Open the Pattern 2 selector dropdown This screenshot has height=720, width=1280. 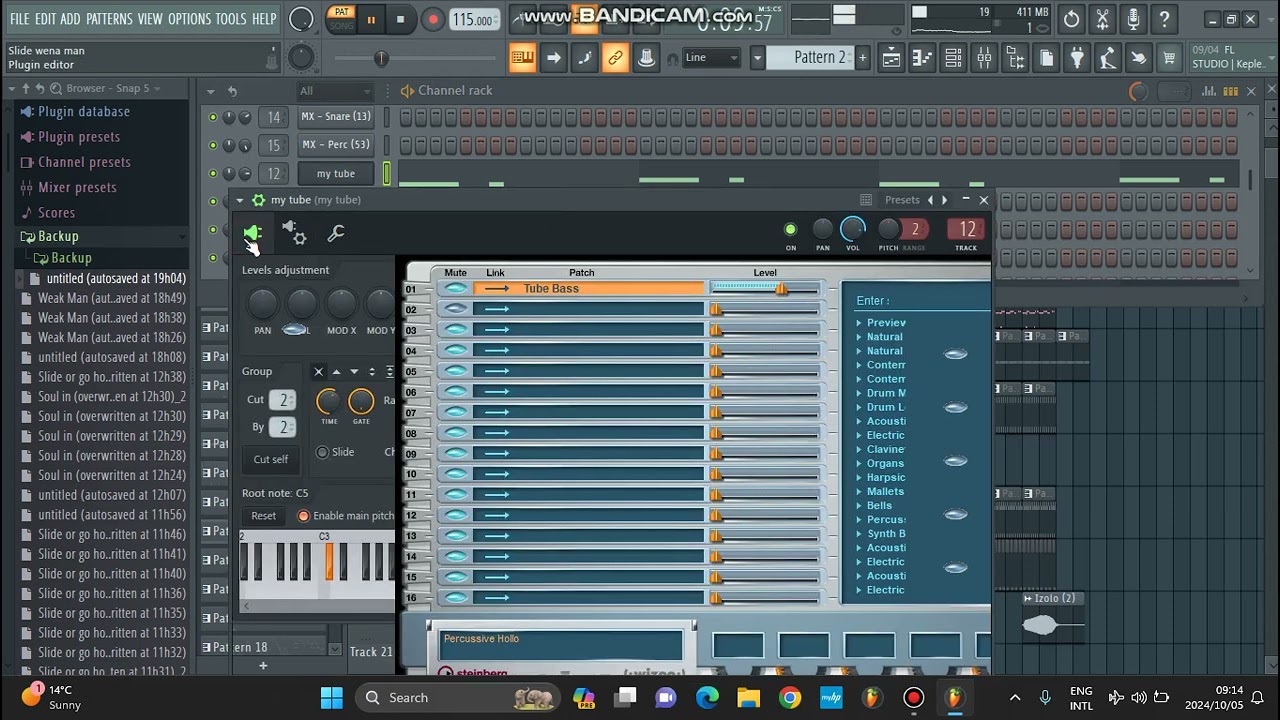click(x=757, y=58)
